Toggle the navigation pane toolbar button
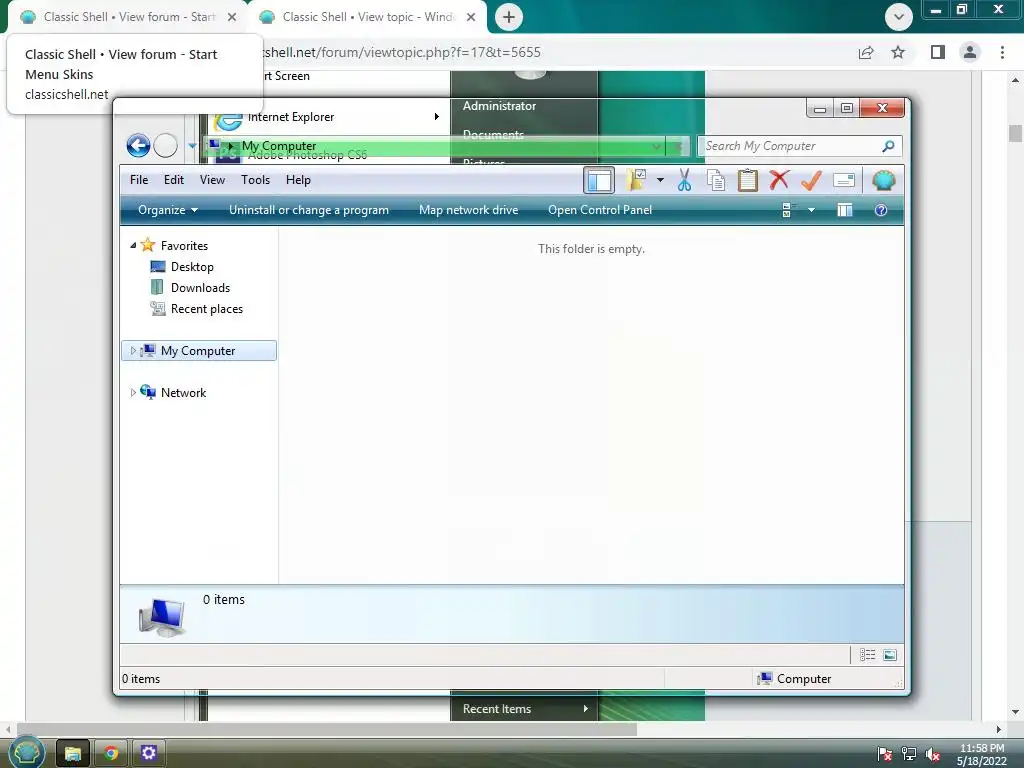Screen dimensions: 1024x768 [598, 180]
